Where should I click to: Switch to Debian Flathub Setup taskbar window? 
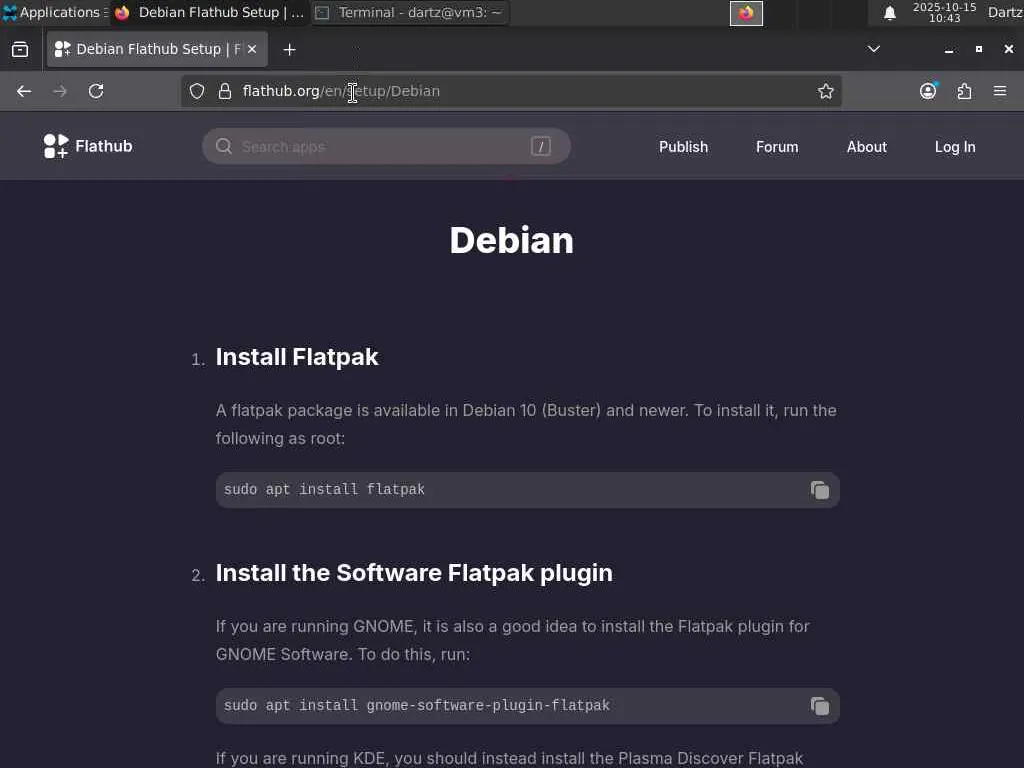209,12
